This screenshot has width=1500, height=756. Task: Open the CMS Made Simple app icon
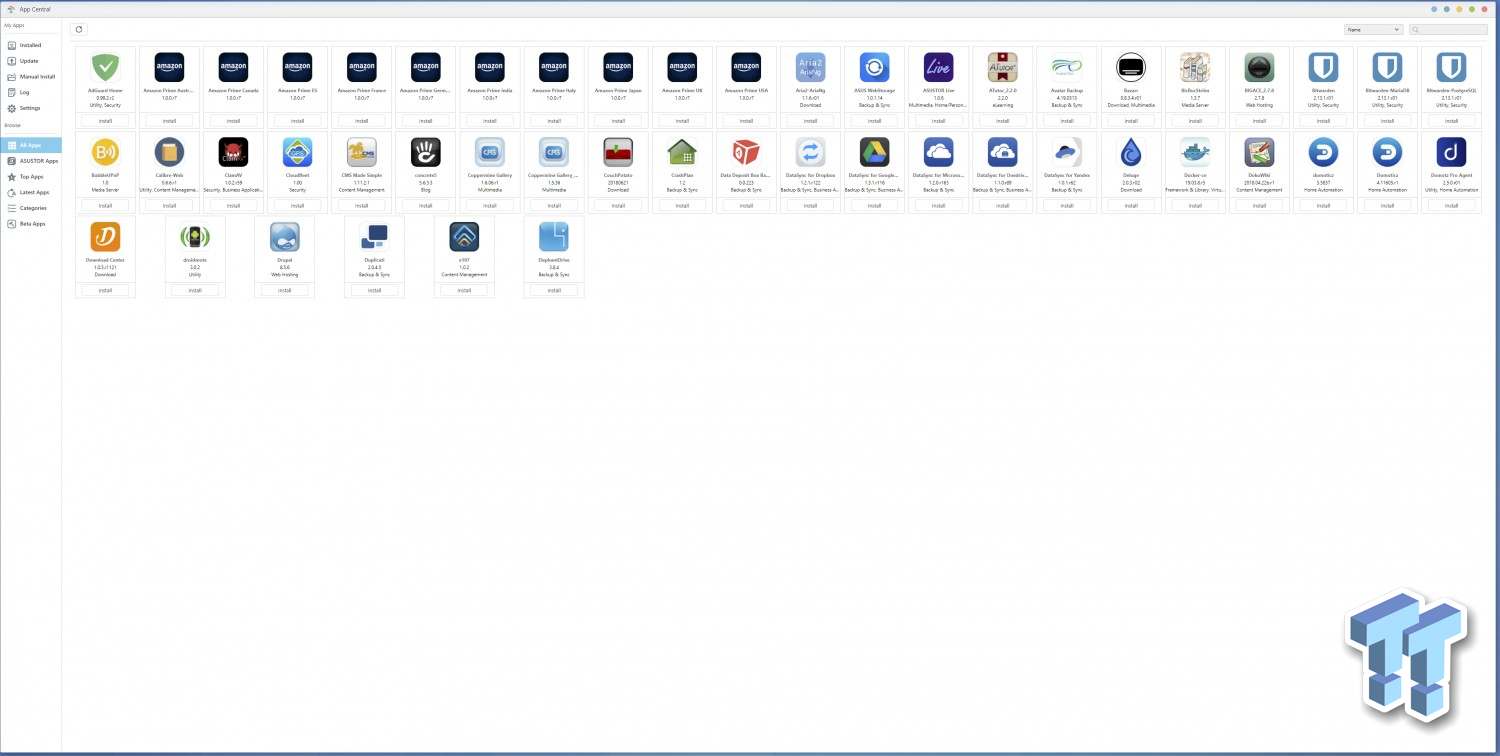tap(361, 152)
